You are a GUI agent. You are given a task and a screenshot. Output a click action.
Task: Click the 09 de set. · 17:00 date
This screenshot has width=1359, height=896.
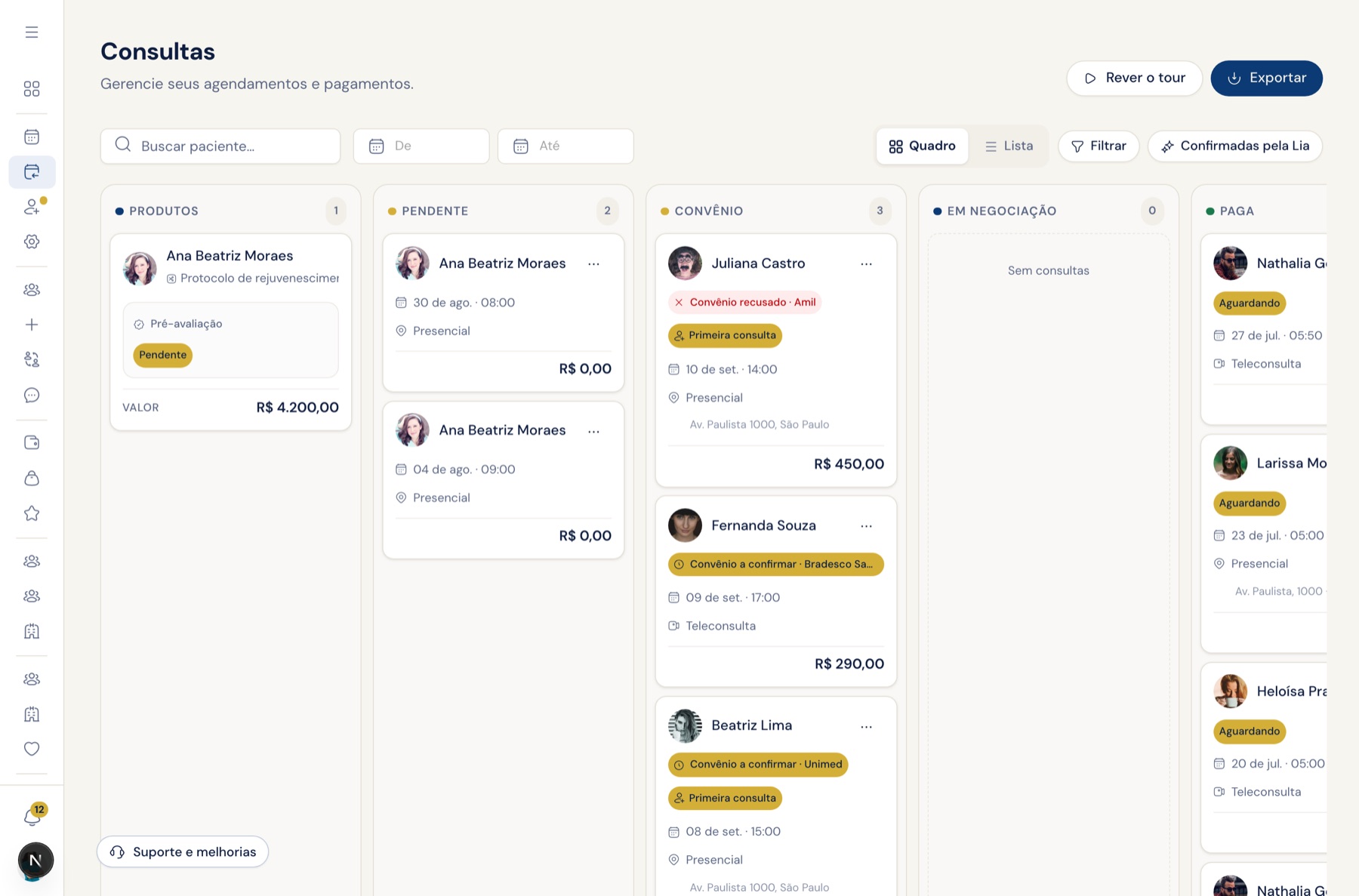click(x=732, y=598)
